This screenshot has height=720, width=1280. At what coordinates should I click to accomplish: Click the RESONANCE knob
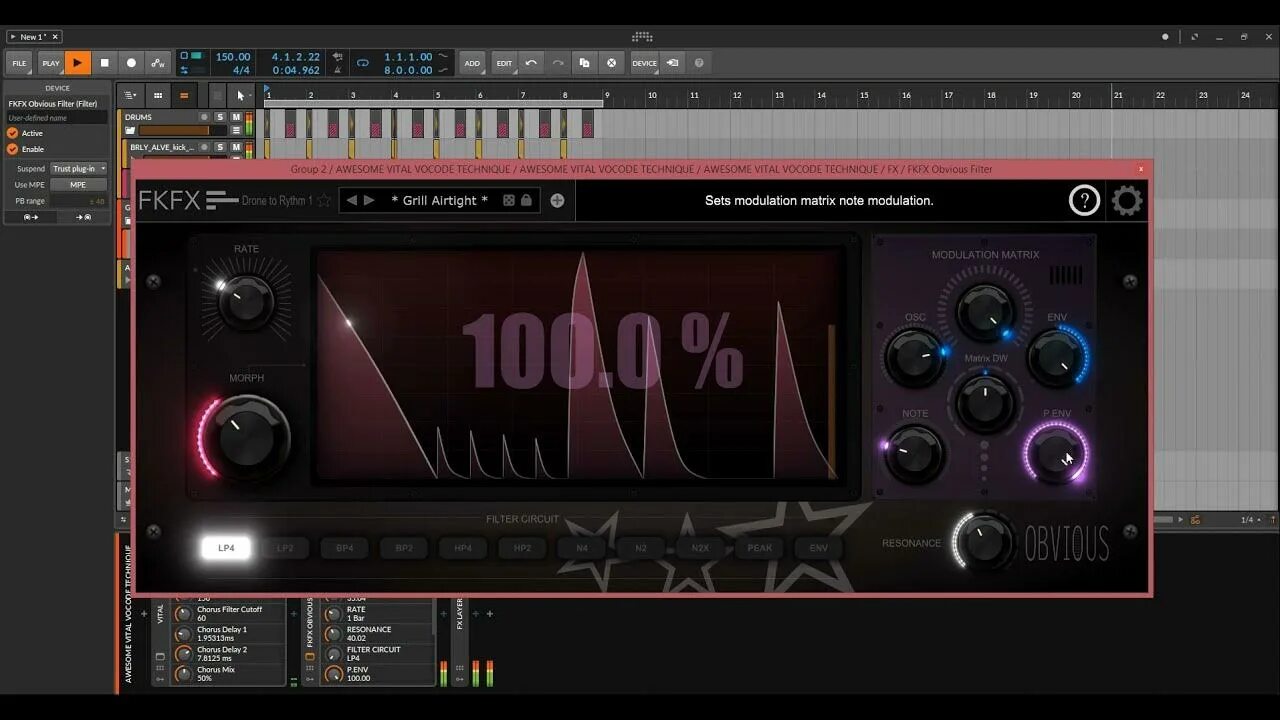tap(985, 541)
